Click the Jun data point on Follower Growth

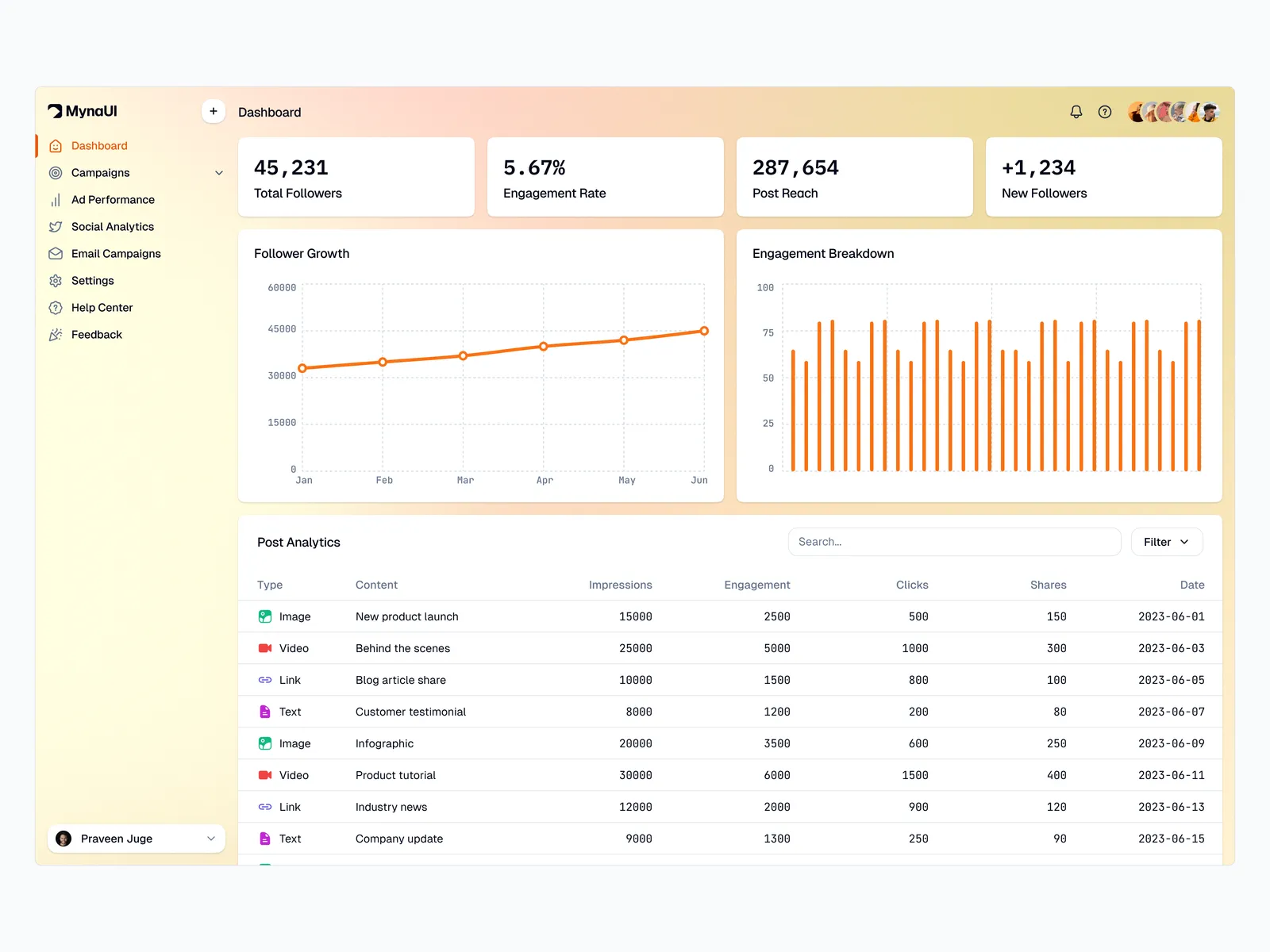[704, 331]
